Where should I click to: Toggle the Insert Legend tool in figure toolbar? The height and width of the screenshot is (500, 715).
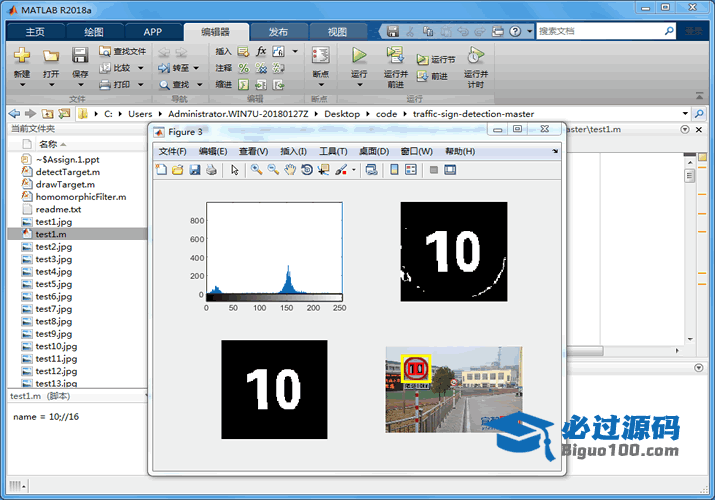point(411,170)
